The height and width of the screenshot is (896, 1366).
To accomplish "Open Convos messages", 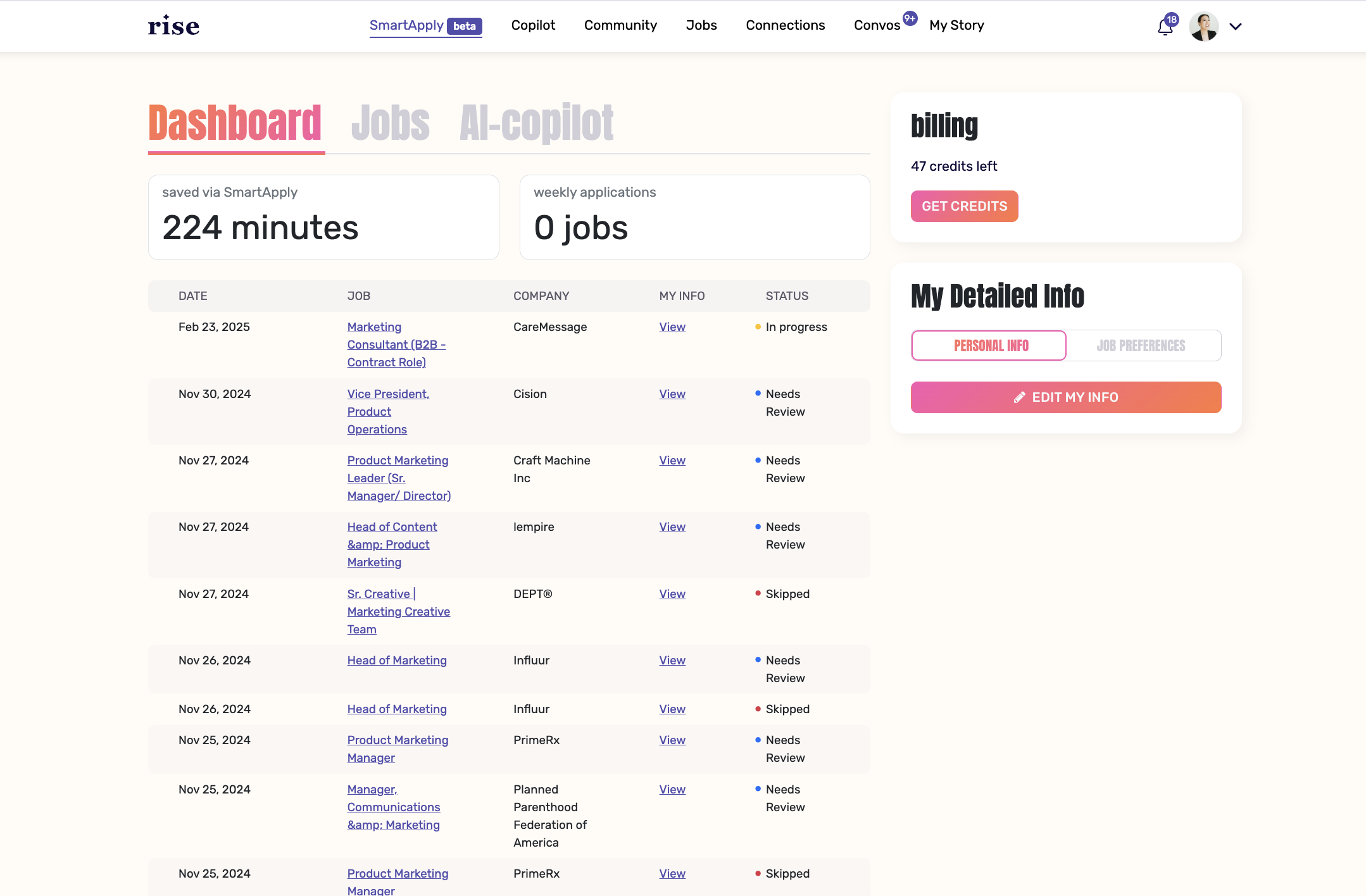I will point(877,25).
